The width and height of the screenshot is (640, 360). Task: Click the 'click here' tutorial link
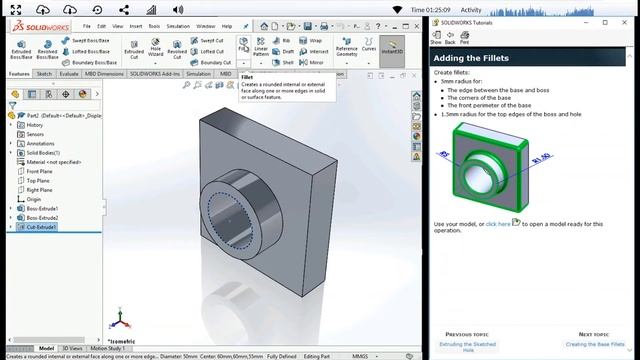[498, 224]
